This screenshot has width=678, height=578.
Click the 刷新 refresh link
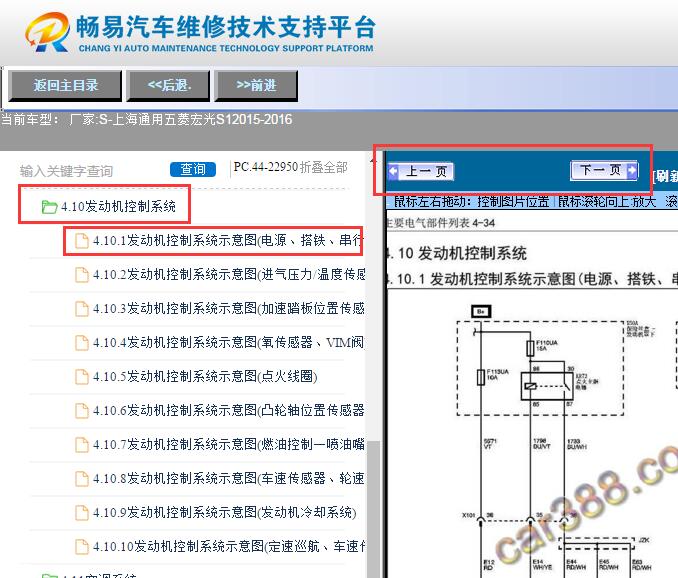[x=665, y=176]
